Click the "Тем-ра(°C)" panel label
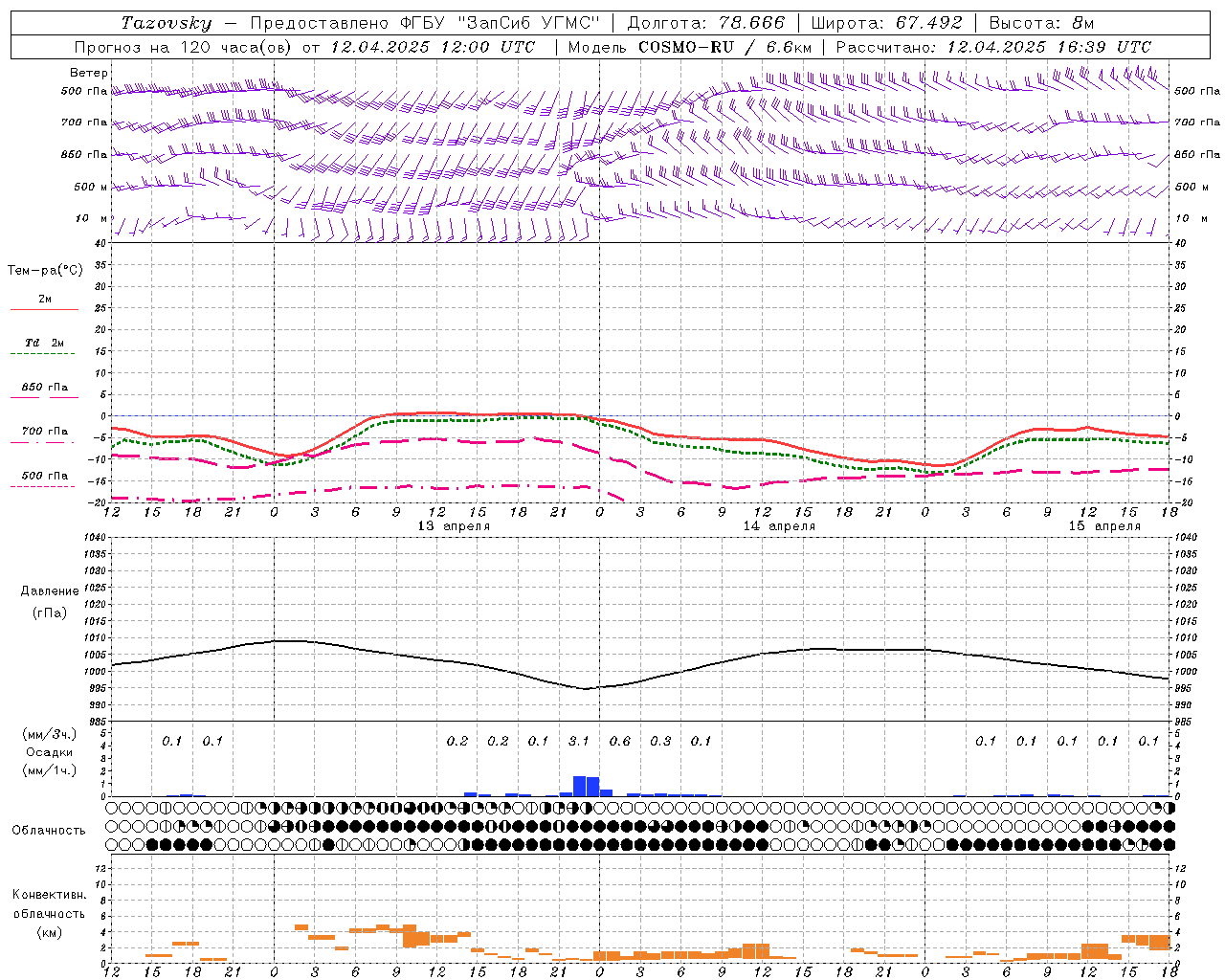The height and width of the screenshot is (980, 1225). coord(45,271)
